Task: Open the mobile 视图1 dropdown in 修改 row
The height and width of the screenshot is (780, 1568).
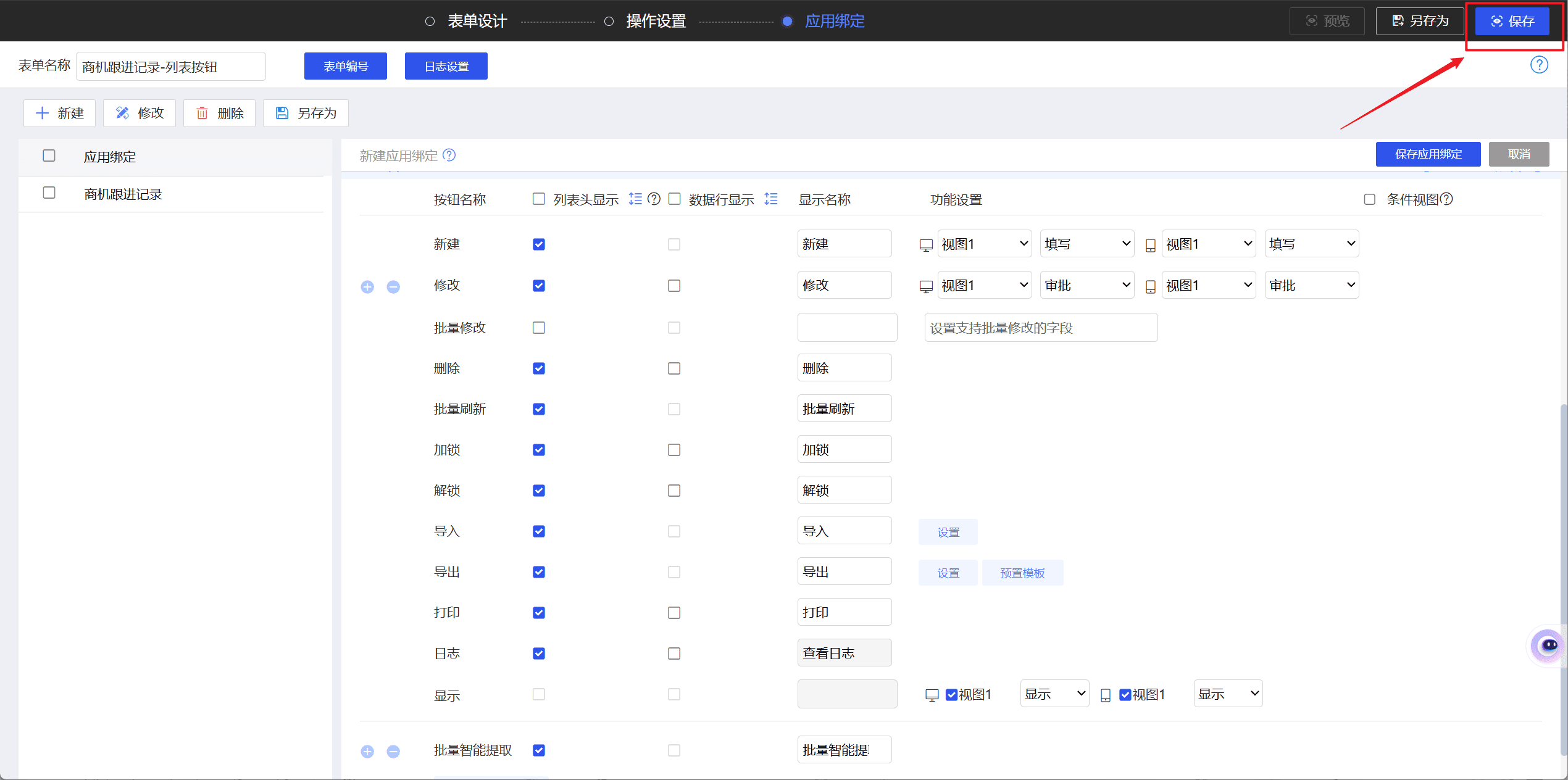Action: point(1209,285)
